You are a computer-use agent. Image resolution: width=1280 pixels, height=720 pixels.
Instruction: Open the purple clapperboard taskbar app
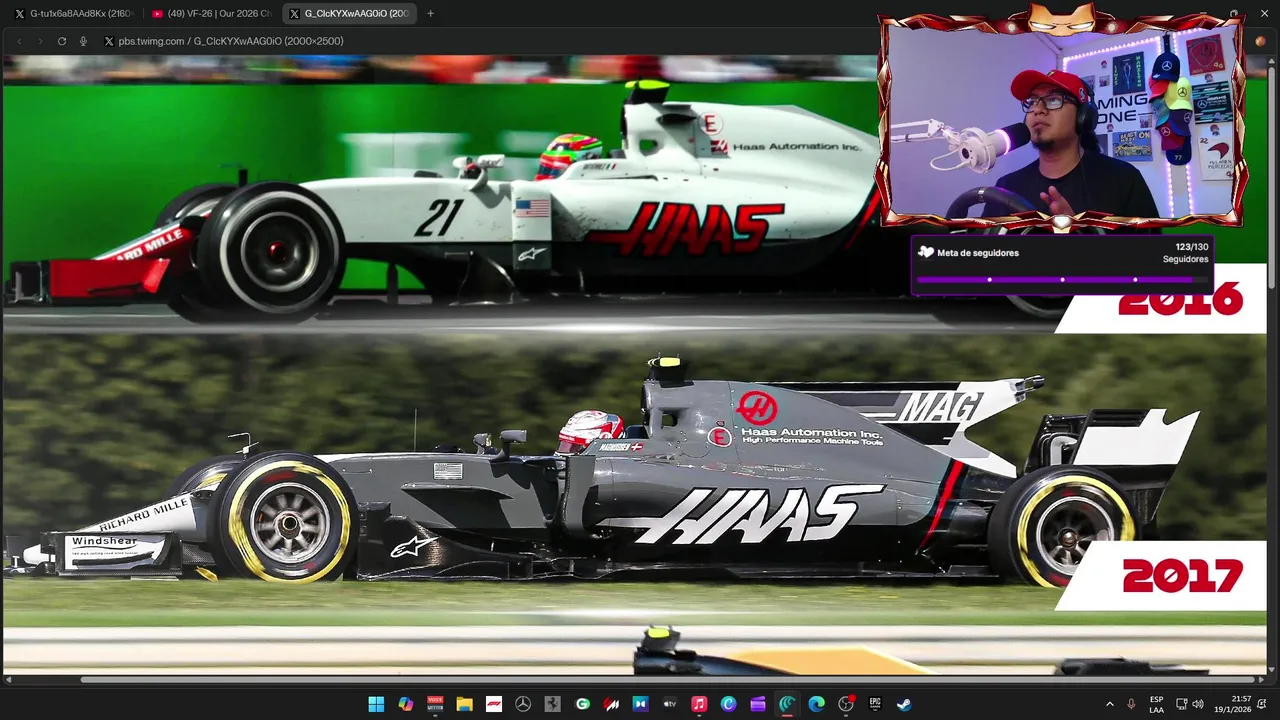pyautogui.click(x=758, y=704)
